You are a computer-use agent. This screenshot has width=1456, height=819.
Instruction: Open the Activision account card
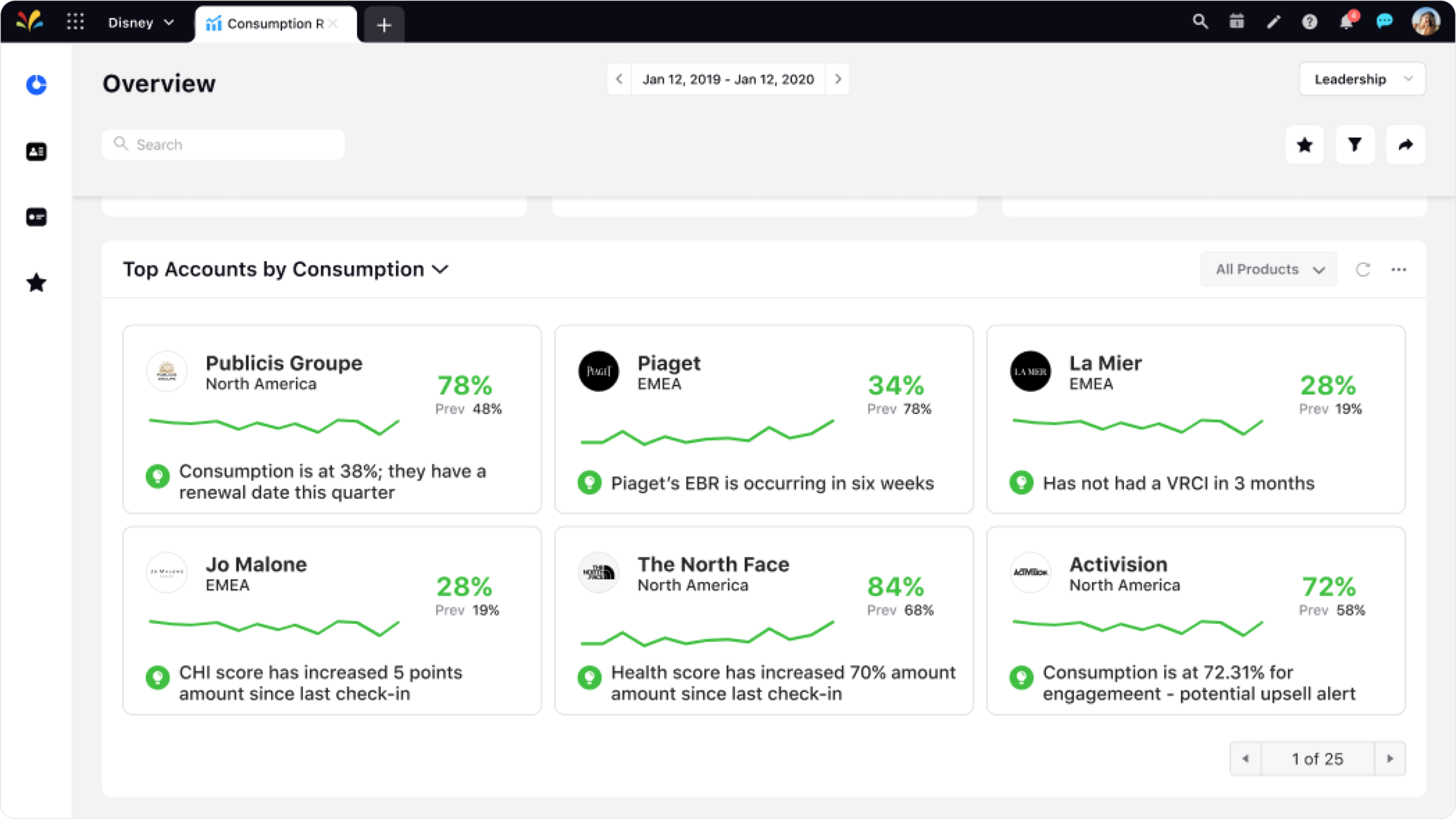click(1196, 620)
